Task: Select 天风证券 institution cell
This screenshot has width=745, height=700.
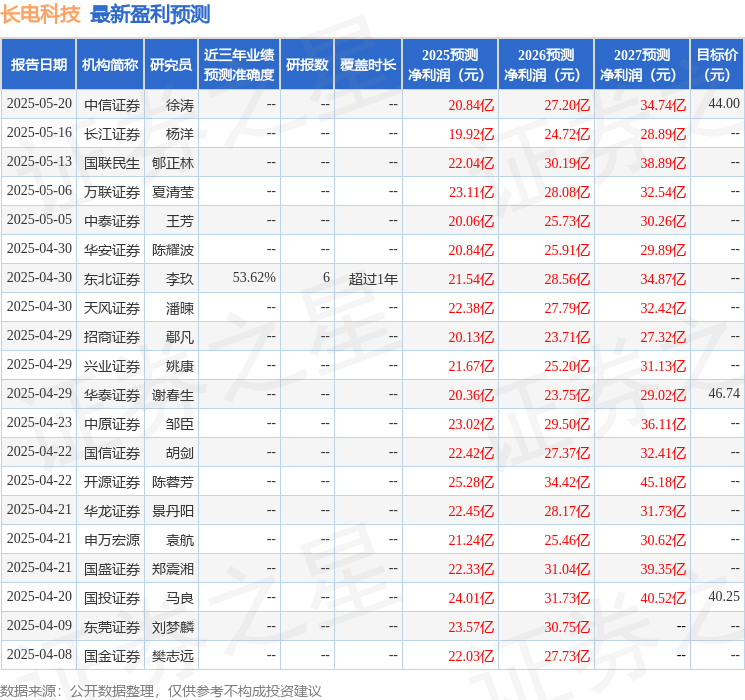Action: [112, 308]
